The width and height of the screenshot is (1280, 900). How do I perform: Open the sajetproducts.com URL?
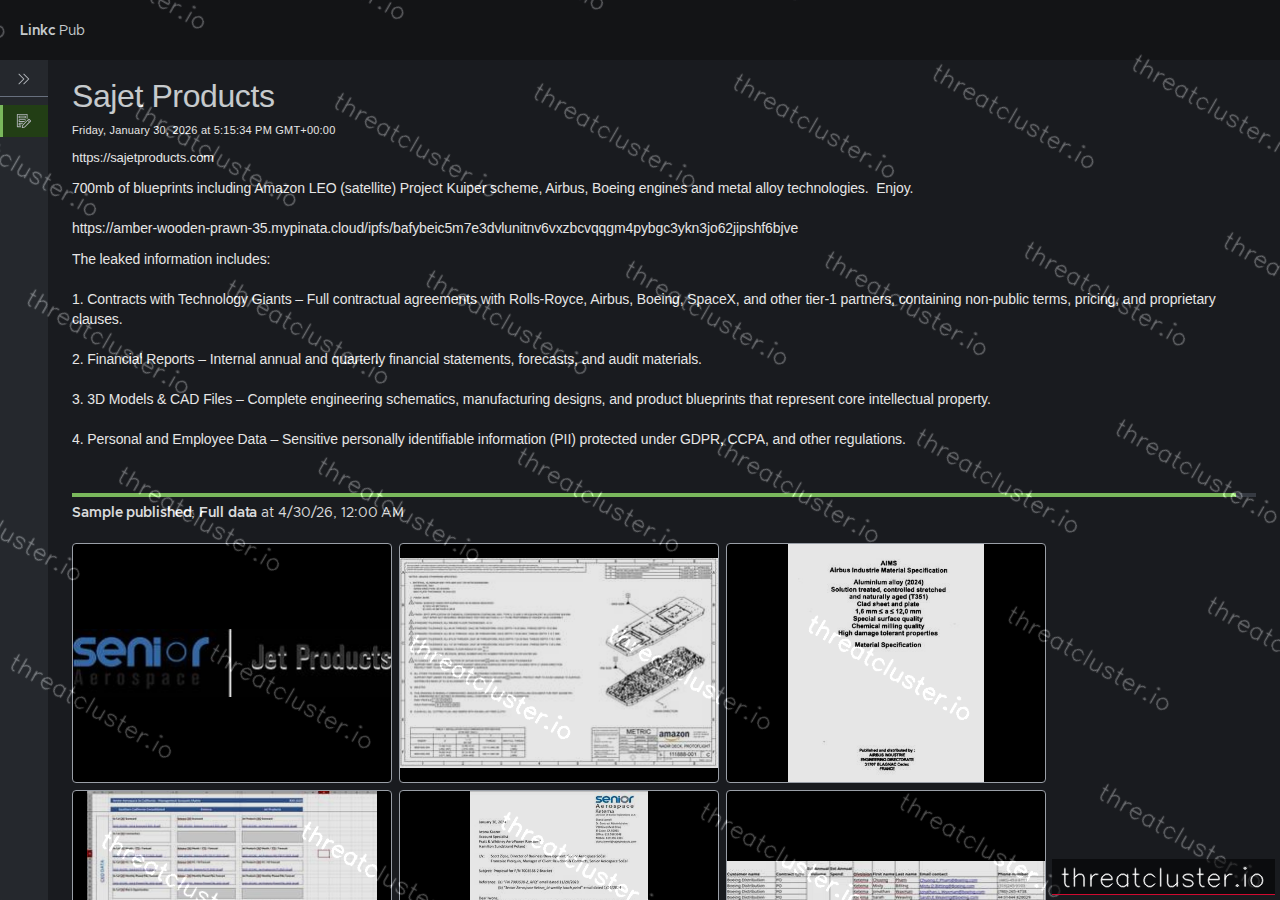tap(143, 158)
